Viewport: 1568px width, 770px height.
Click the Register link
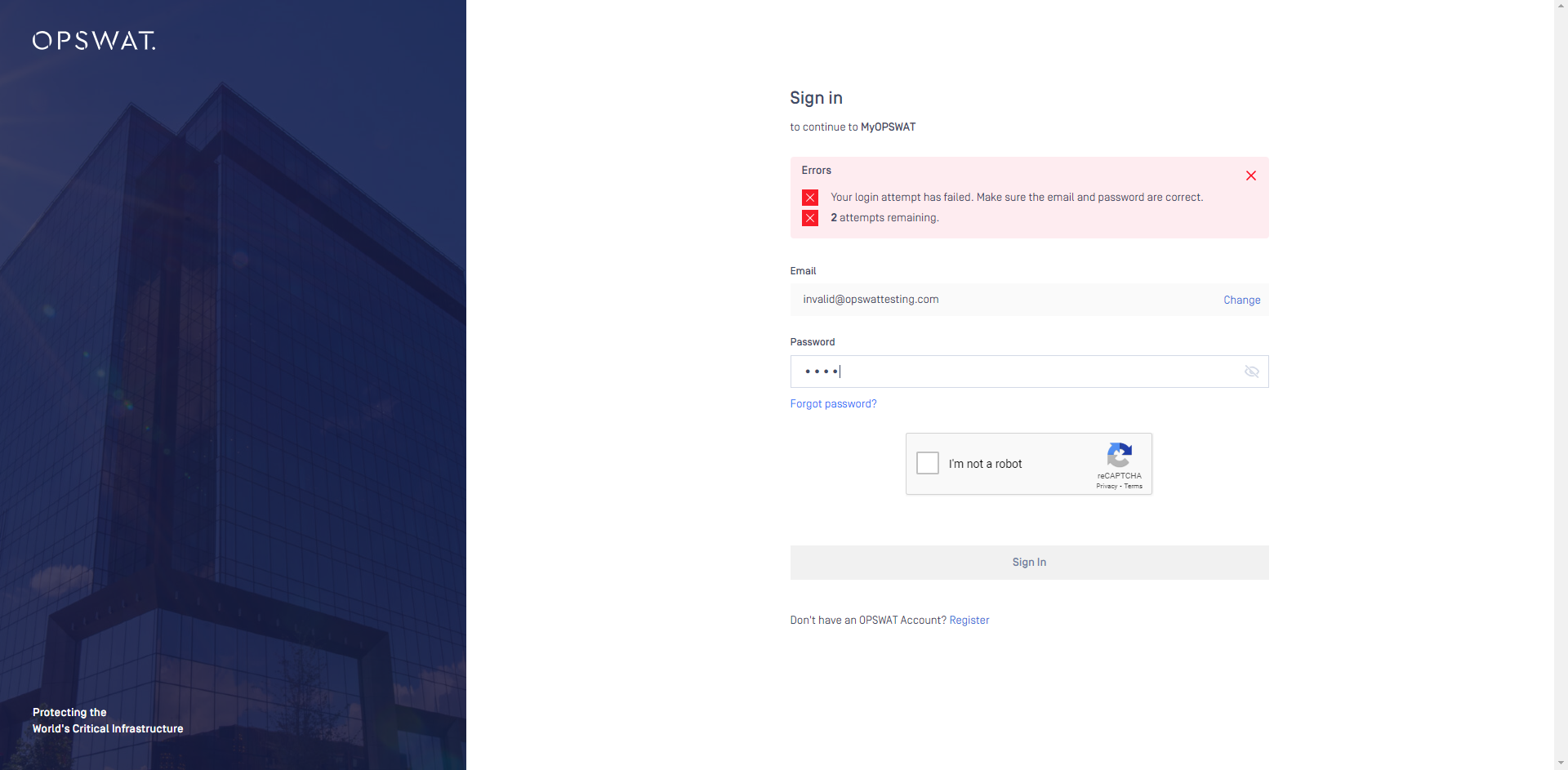pos(969,621)
